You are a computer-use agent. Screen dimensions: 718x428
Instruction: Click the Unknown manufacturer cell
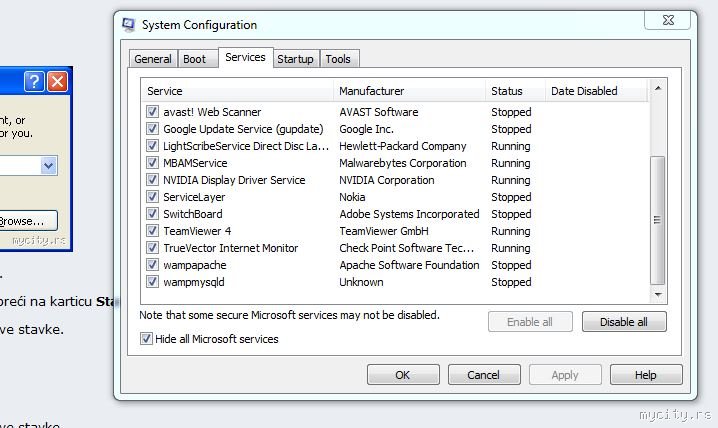[x=361, y=282]
